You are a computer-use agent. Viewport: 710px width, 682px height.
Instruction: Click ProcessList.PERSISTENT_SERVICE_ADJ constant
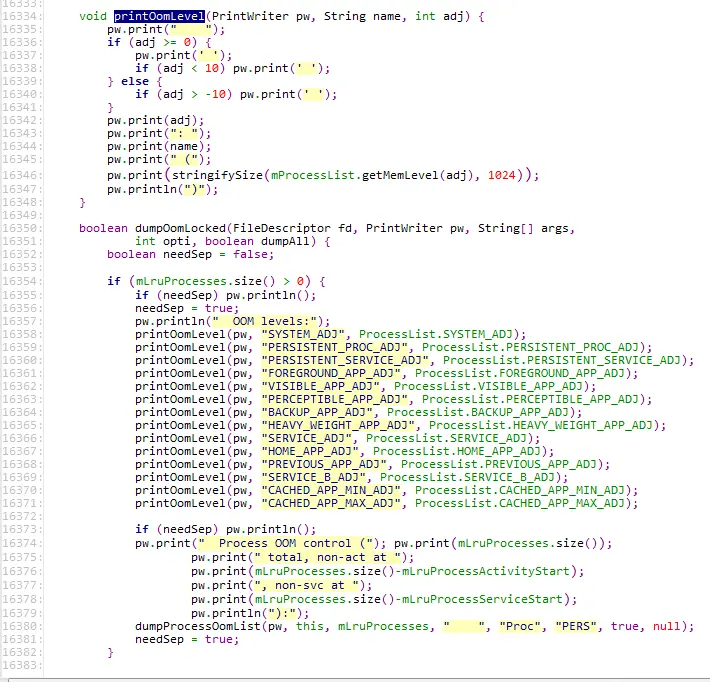(x=561, y=360)
